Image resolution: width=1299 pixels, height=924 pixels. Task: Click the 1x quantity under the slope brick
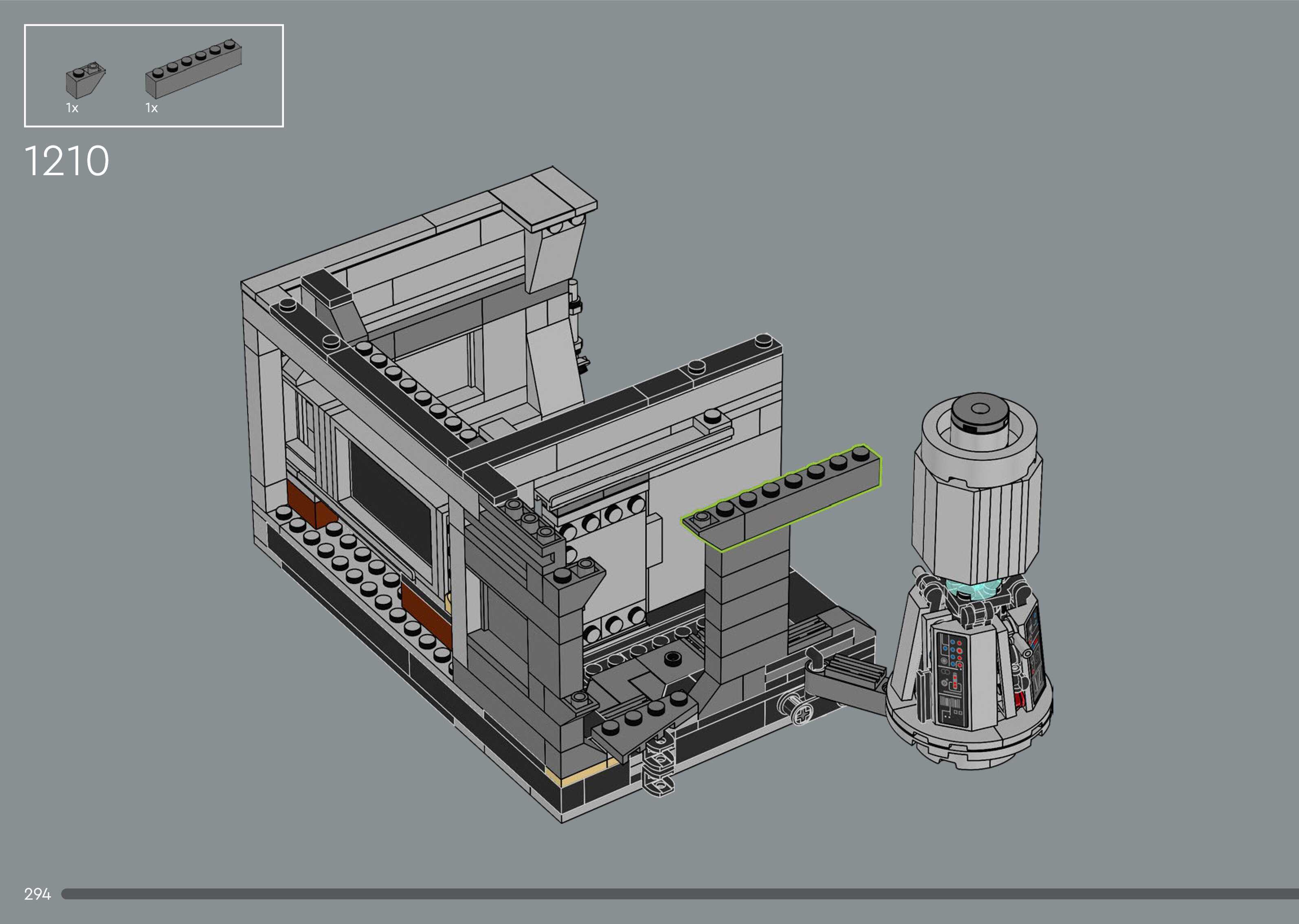point(72,108)
